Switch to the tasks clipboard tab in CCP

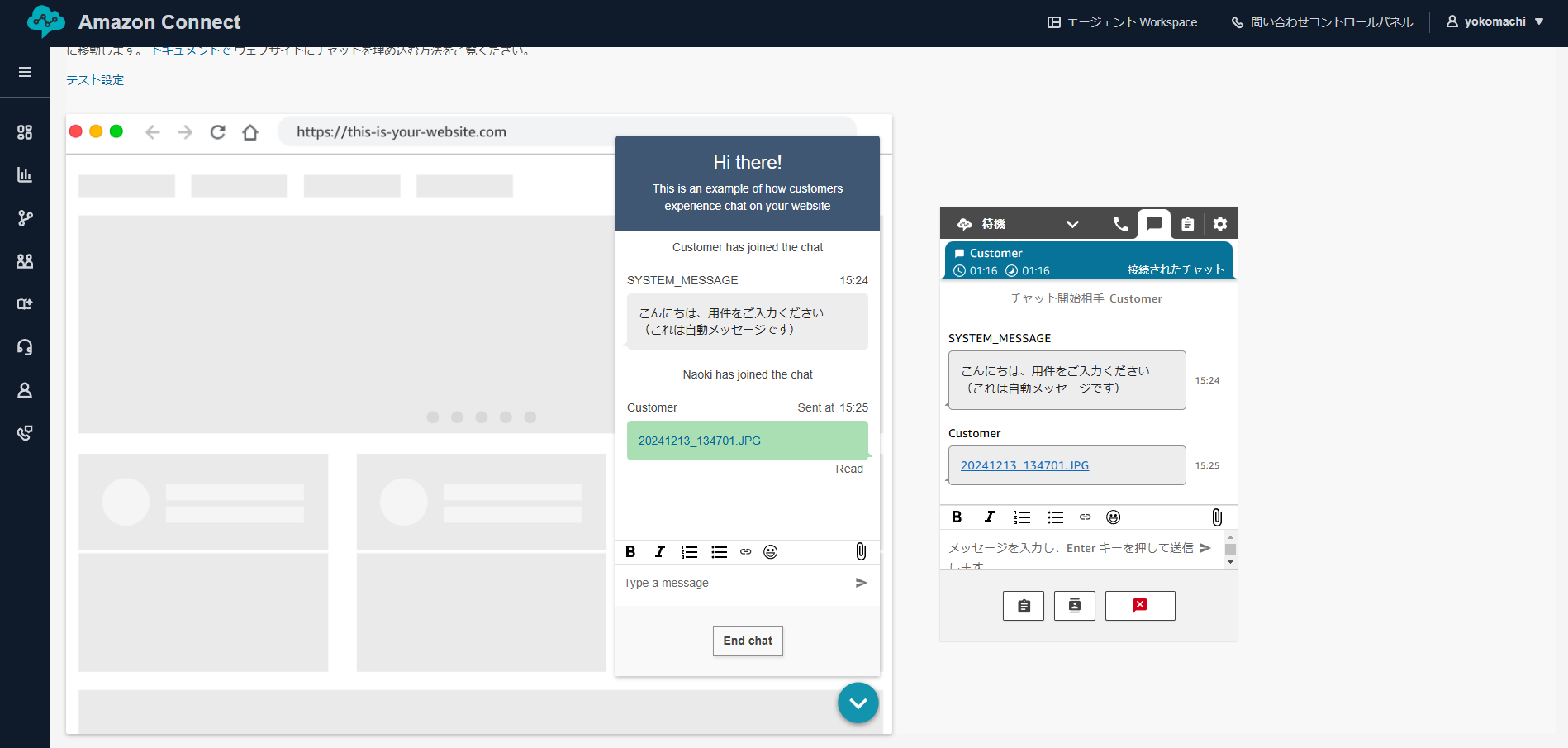coord(1187,224)
